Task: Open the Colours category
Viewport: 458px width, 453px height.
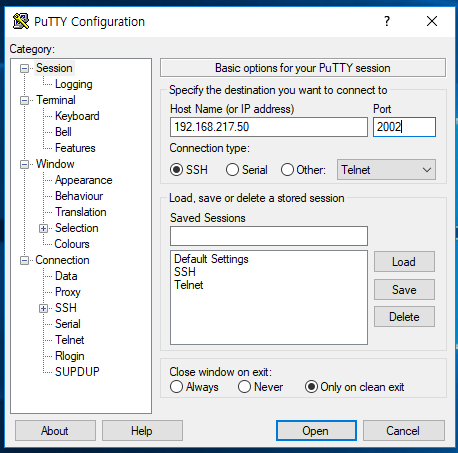Action: pyautogui.click(x=72, y=244)
